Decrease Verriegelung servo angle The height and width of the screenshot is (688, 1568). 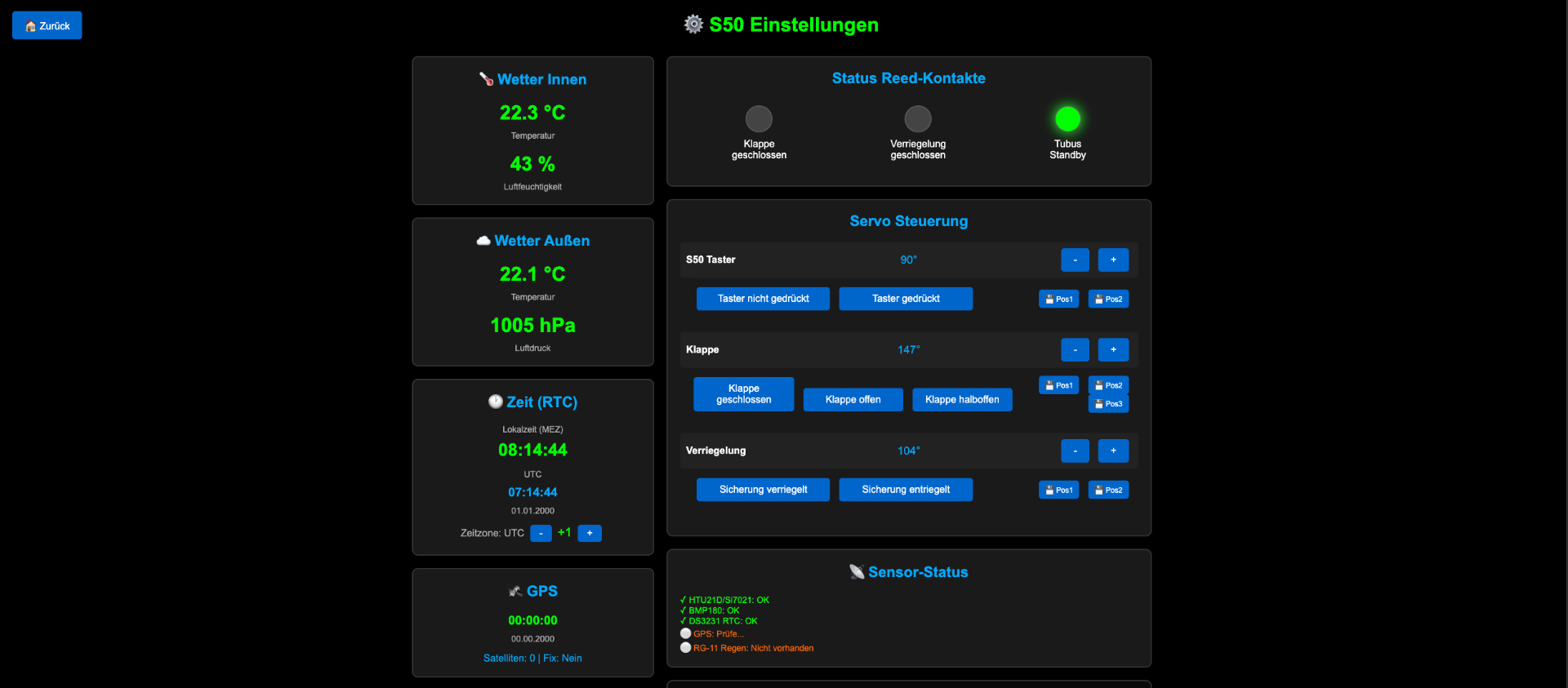[1075, 451]
